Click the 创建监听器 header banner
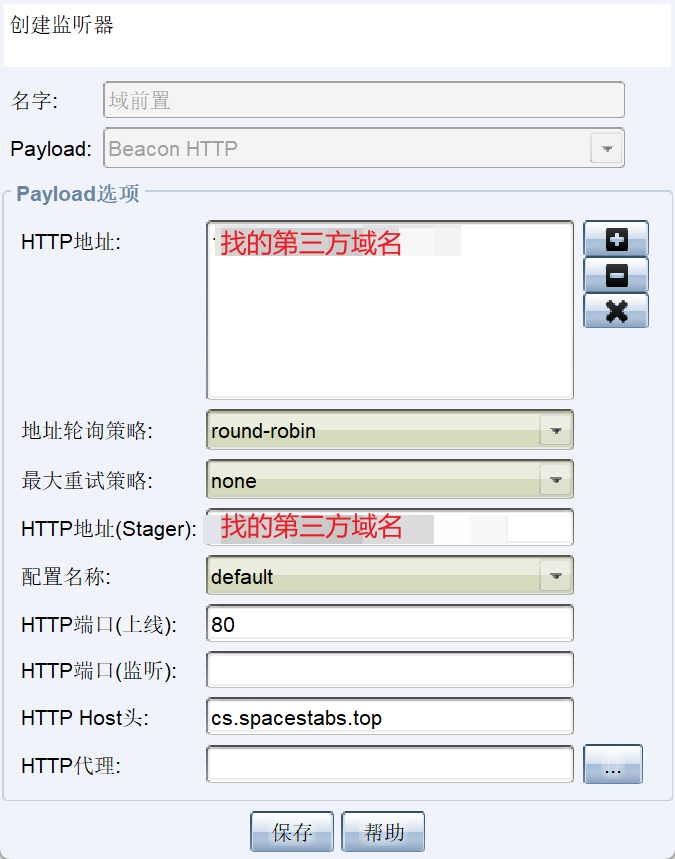Screen dimensions: 675x859 point(336,34)
